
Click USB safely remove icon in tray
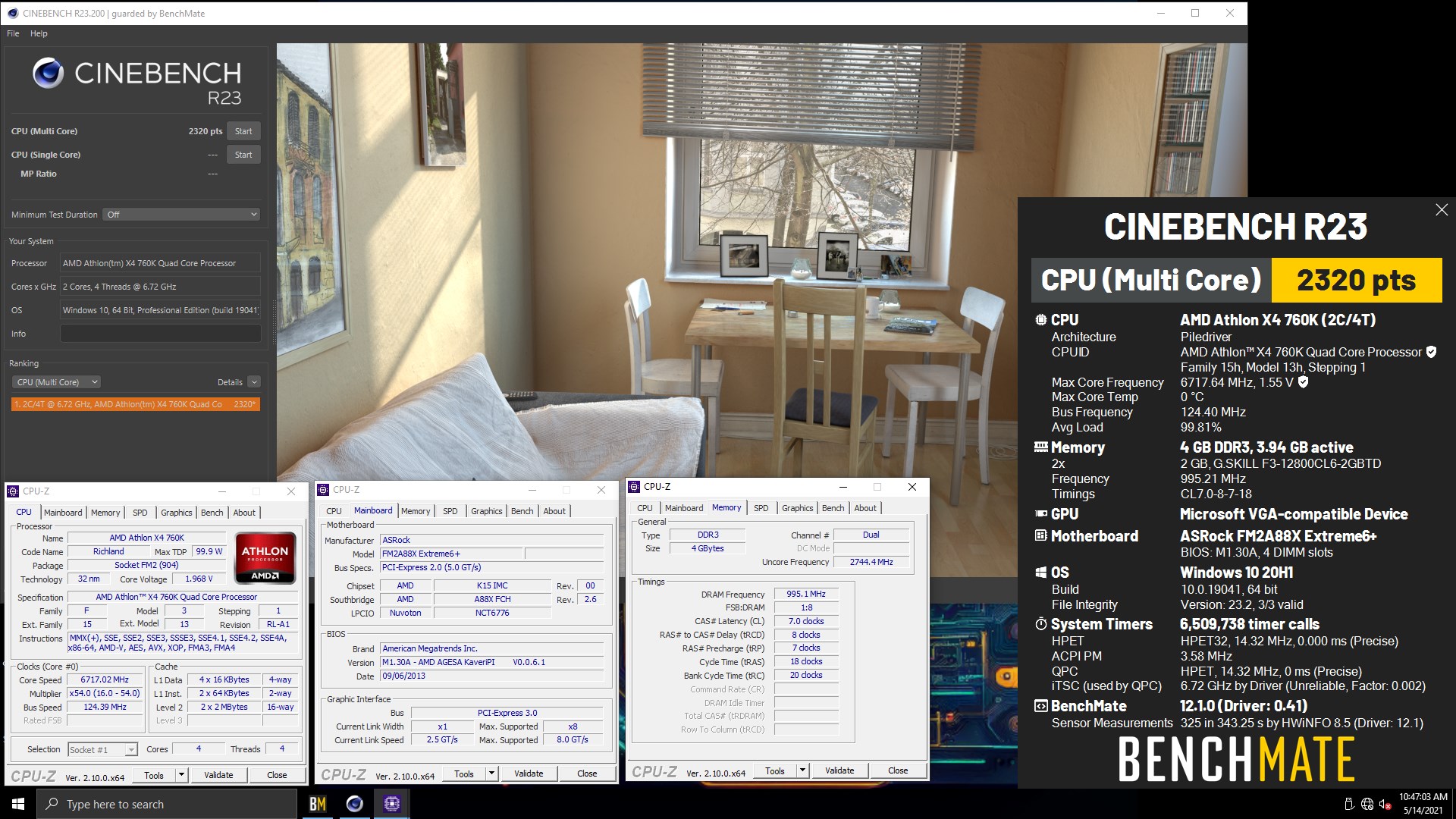click(1349, 804)
